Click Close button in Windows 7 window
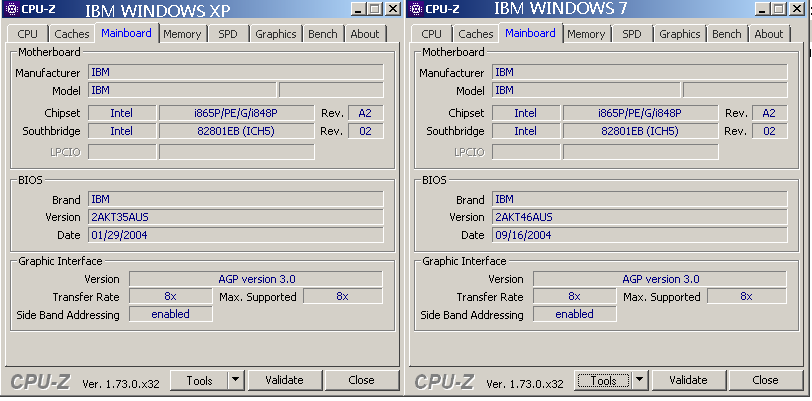Screen dimensions: 812x401 (x=765, y=380)
